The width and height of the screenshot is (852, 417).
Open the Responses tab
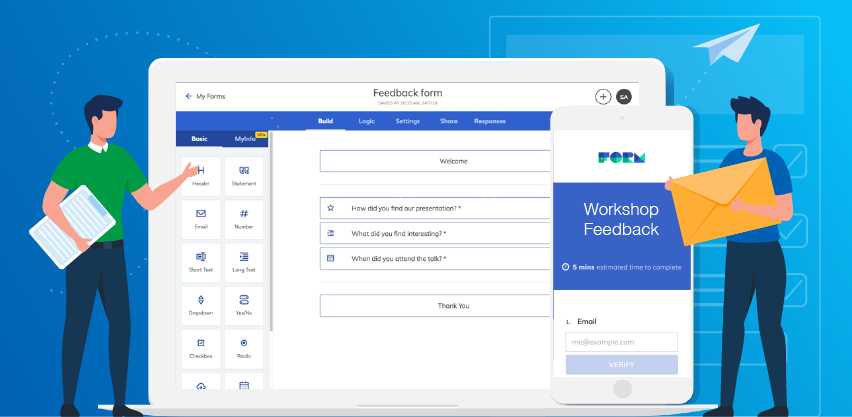[490, 121]
